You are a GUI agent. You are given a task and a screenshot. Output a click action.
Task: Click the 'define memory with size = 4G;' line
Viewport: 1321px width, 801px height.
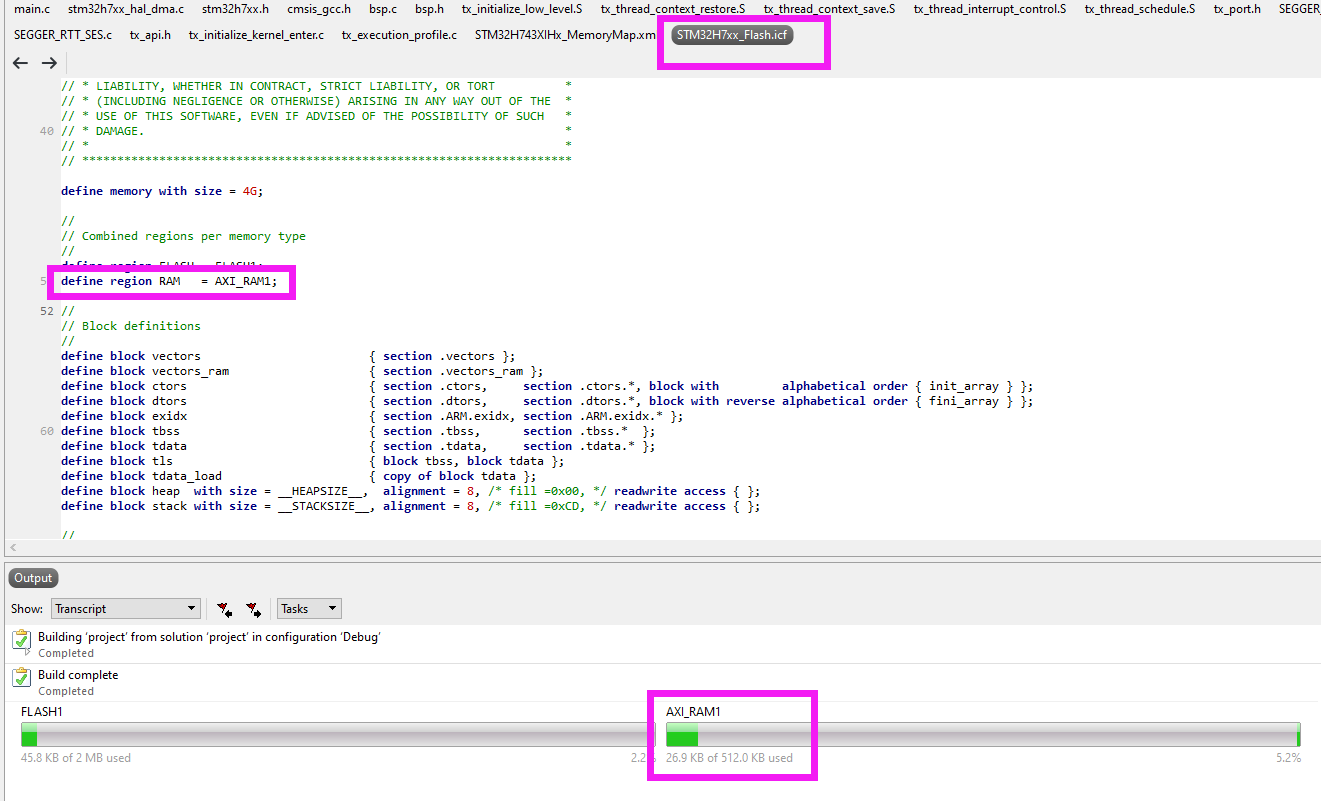point(162,191)
